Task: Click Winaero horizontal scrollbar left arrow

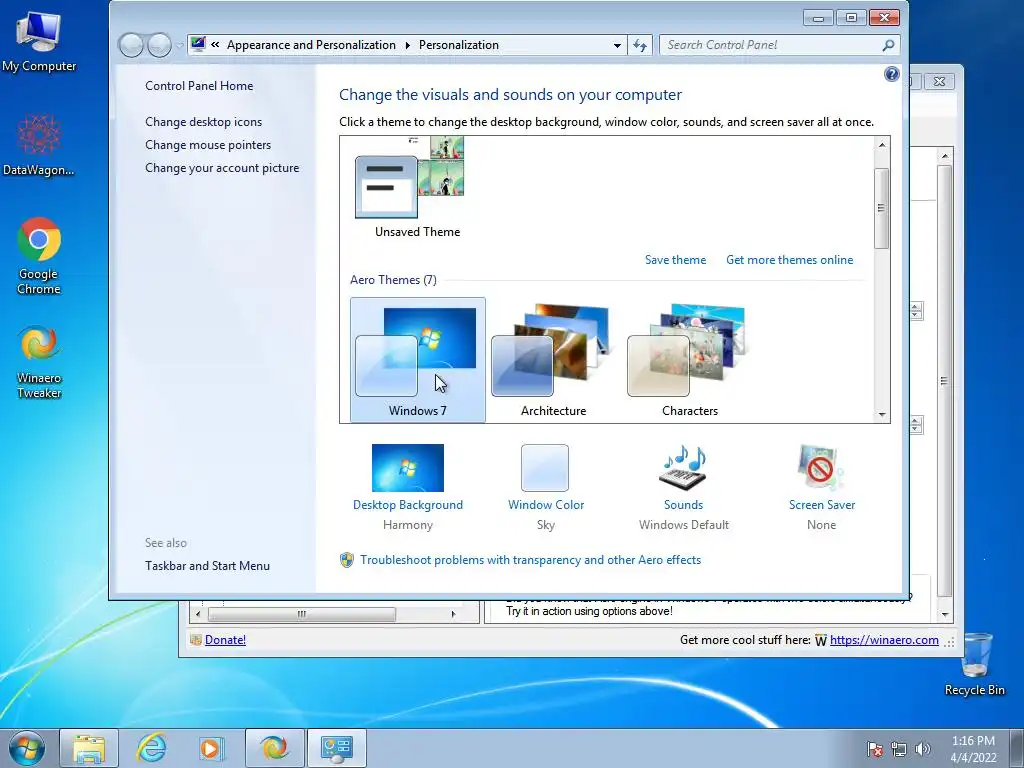Action: [x=199, y=614]
